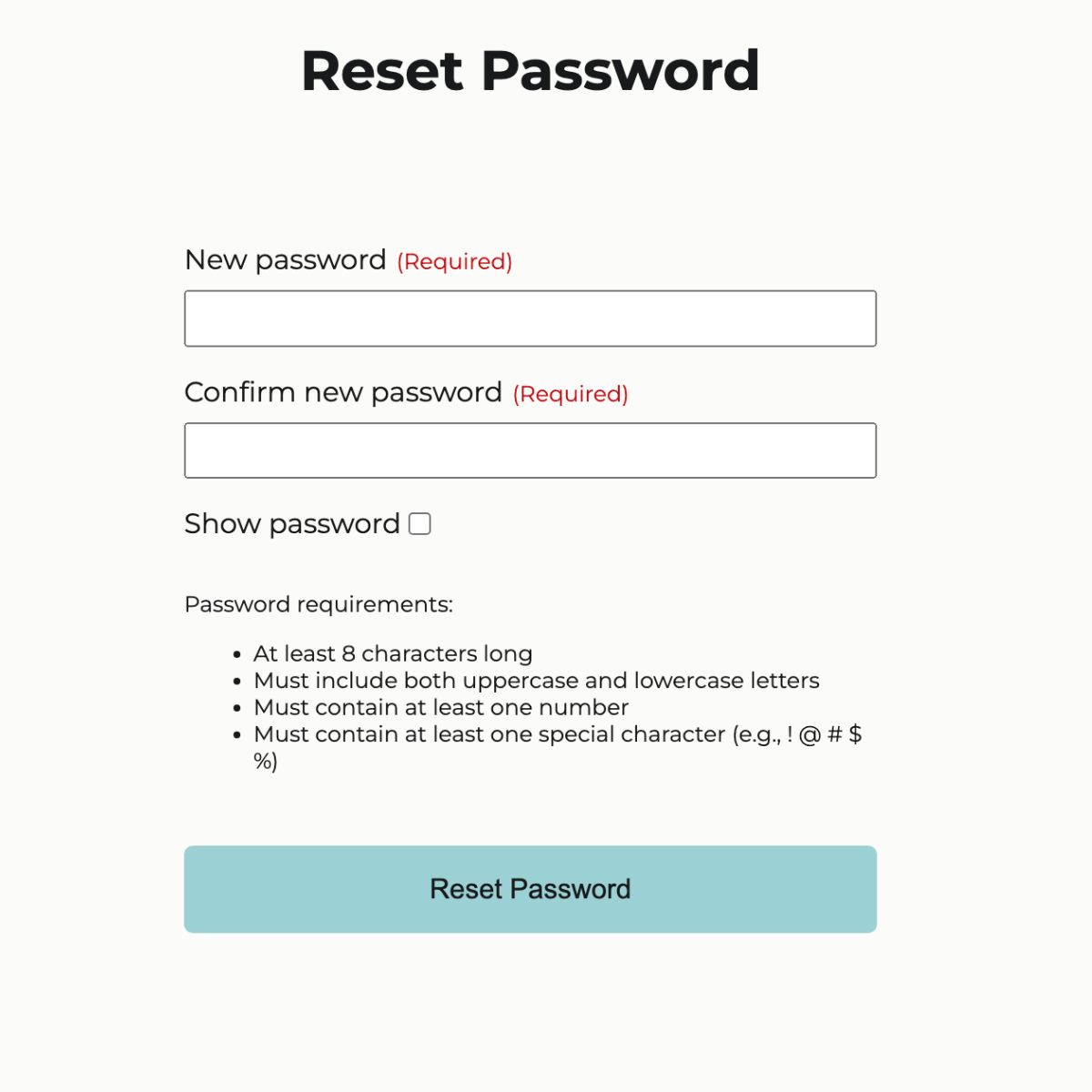This screenshot has height=1092, width=1092.
Task: Click the uppercase and lowercase letters requirement
Action: pyautogui.click(x=537, y=680)
